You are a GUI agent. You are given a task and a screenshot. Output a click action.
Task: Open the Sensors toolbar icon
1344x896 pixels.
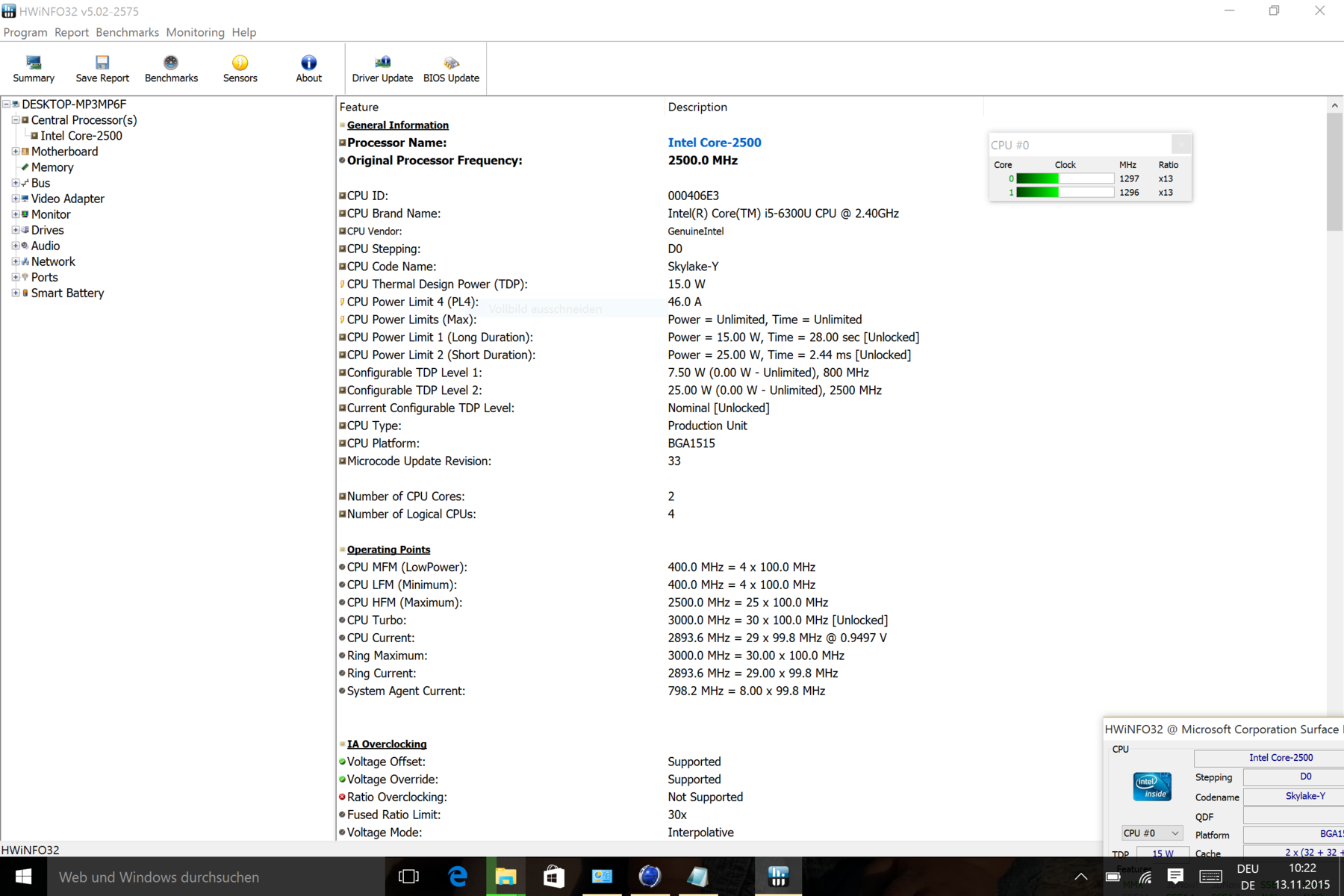pos(240,69)
